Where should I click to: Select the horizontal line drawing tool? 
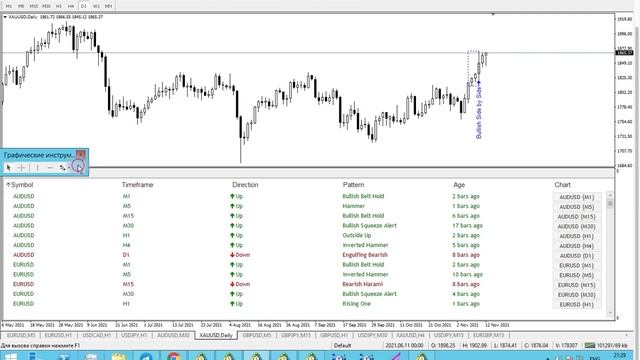click(50, 168)
